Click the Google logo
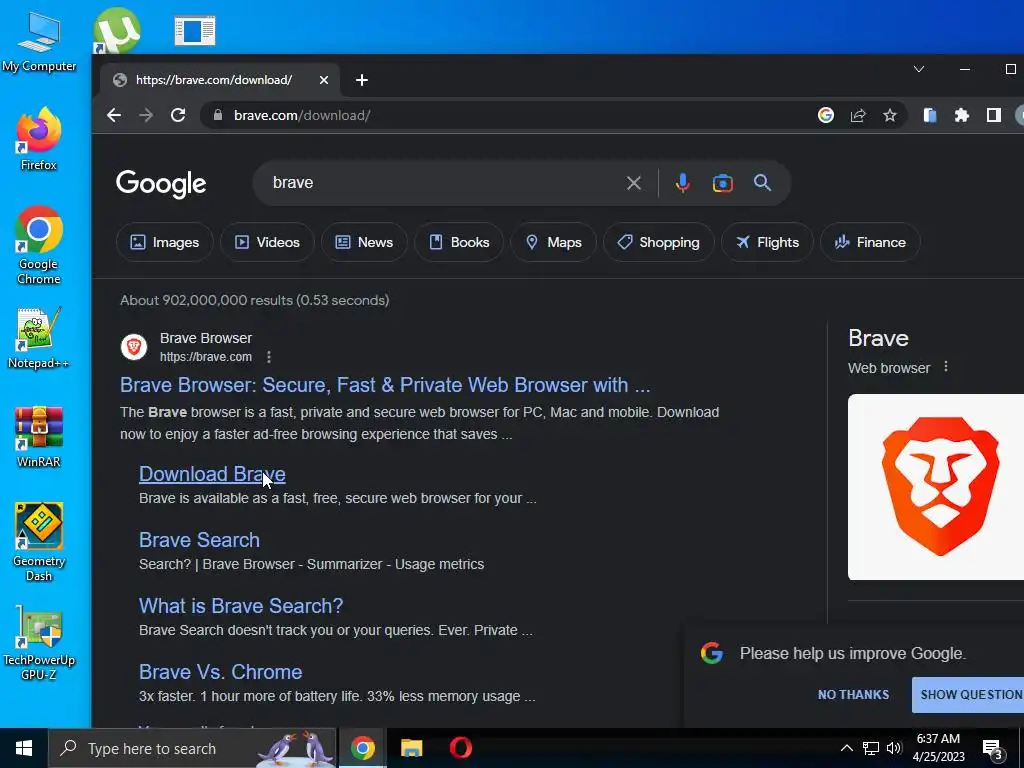Image resolution: width=1024 pixels, height=768 pixels. click(x=161, y=184)
